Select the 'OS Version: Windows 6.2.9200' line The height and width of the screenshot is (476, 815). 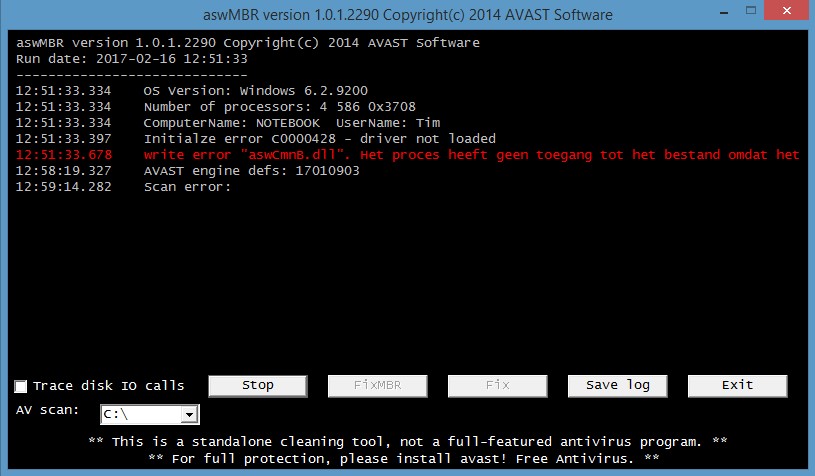coord(192,91)
